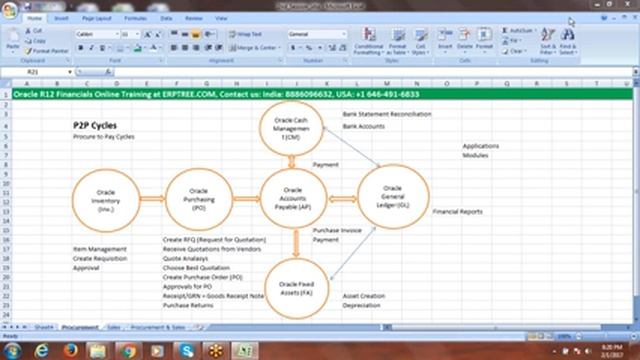Expand the Name Box dropdown arrow
The height and width of the screenshot is (360, 640).
70,72
